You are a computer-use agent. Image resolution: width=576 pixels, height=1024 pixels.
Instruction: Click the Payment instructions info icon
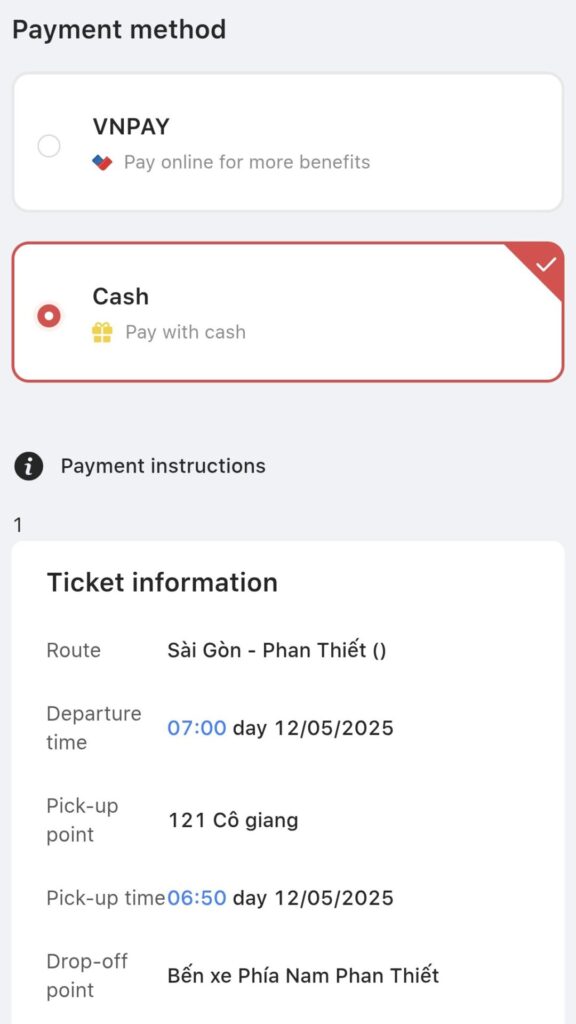click(x=29, y=466)
